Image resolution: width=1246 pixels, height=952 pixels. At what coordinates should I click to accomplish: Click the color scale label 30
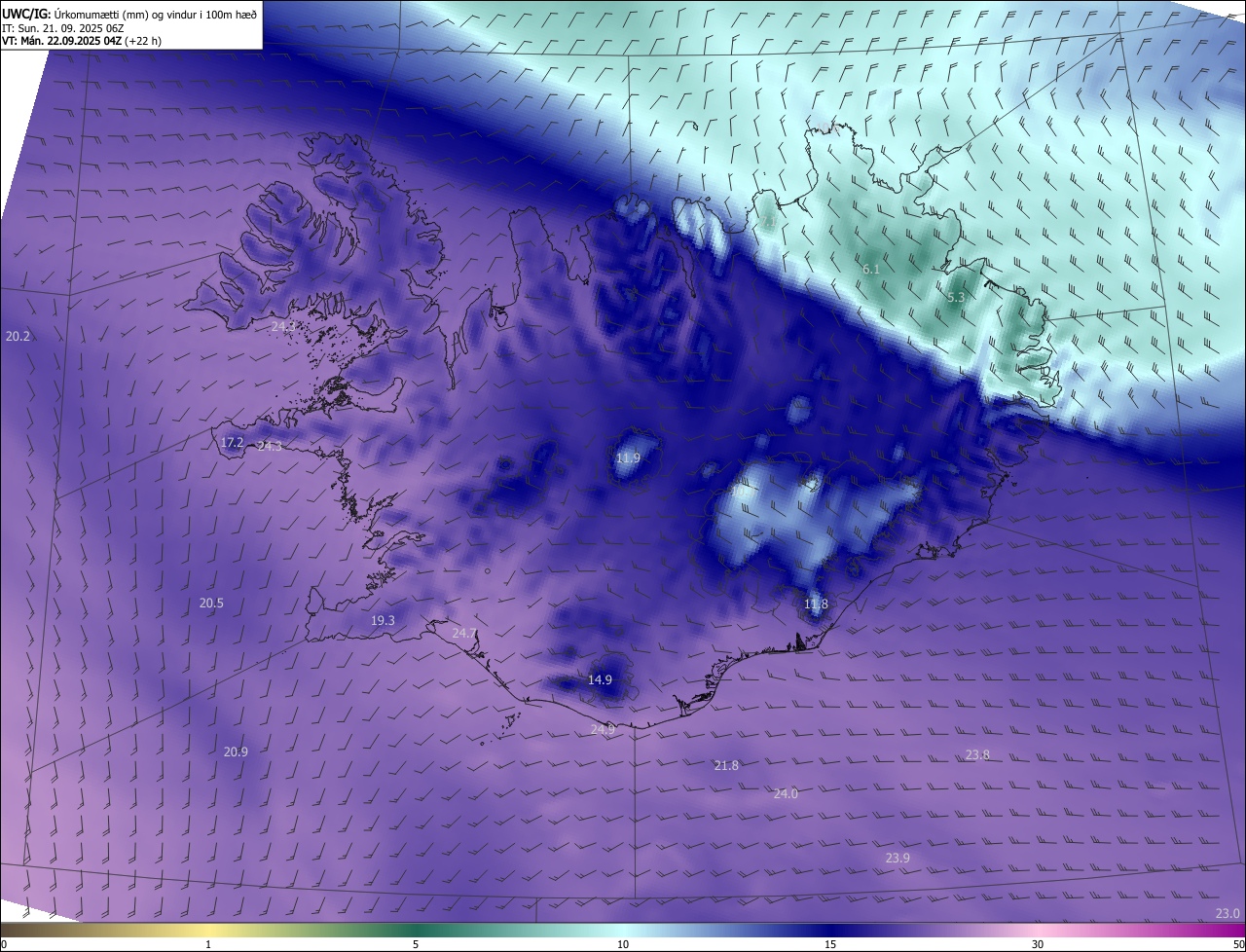(1038, 944)
